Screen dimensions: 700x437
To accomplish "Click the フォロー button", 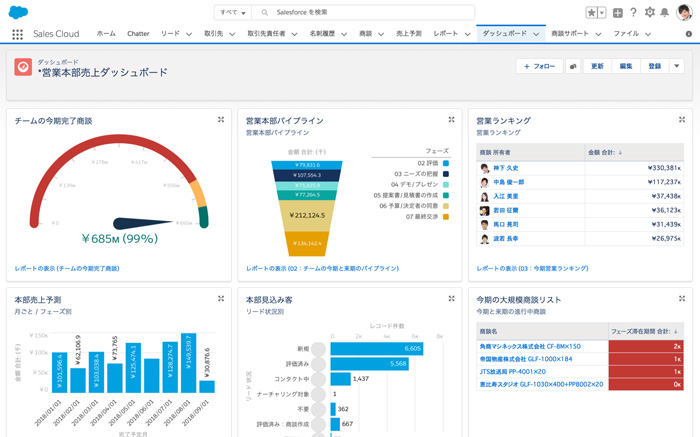I will 538,67.
